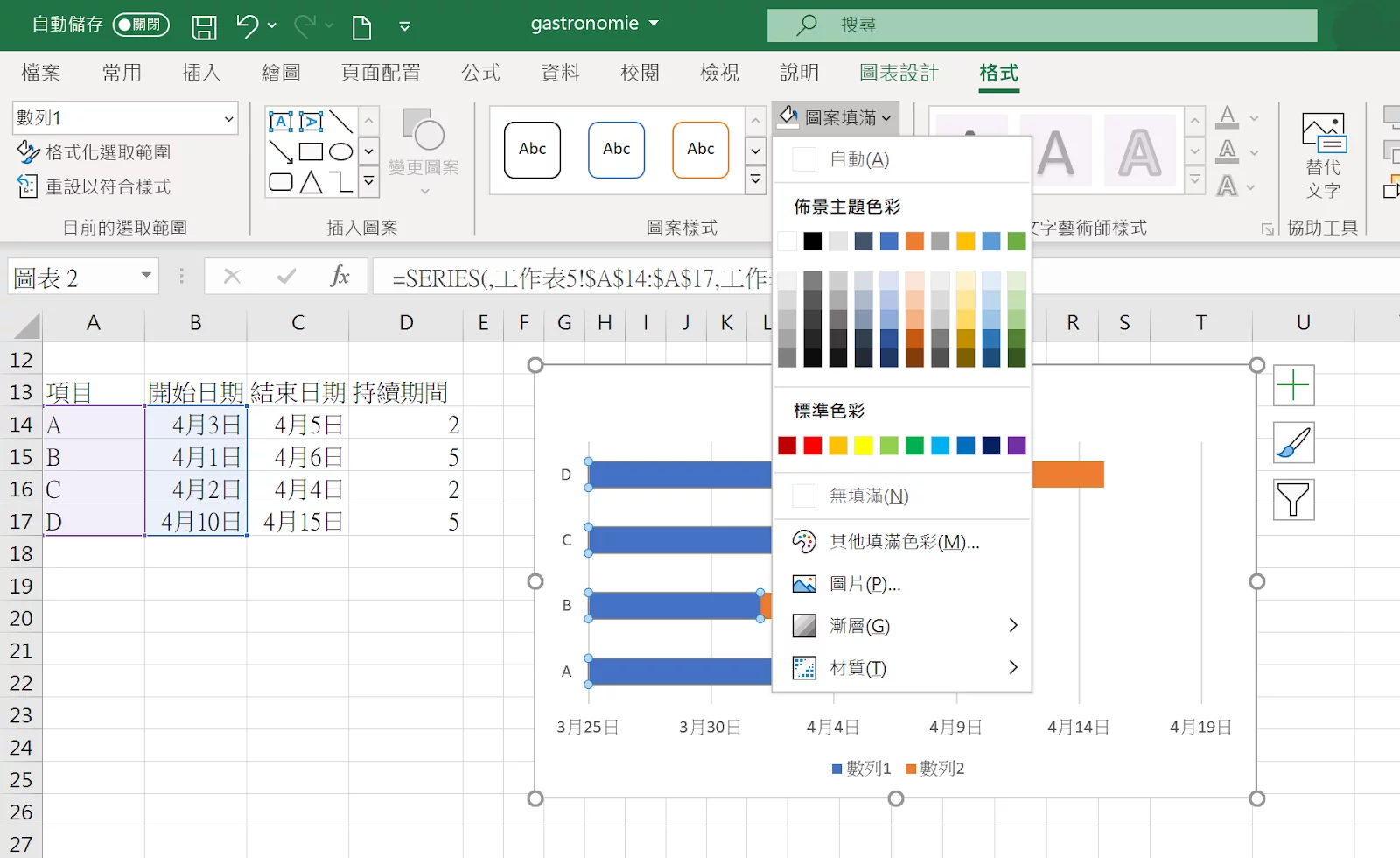
Task: Click the 圖案填滿 dropdown button
Action: coord(835,117)
